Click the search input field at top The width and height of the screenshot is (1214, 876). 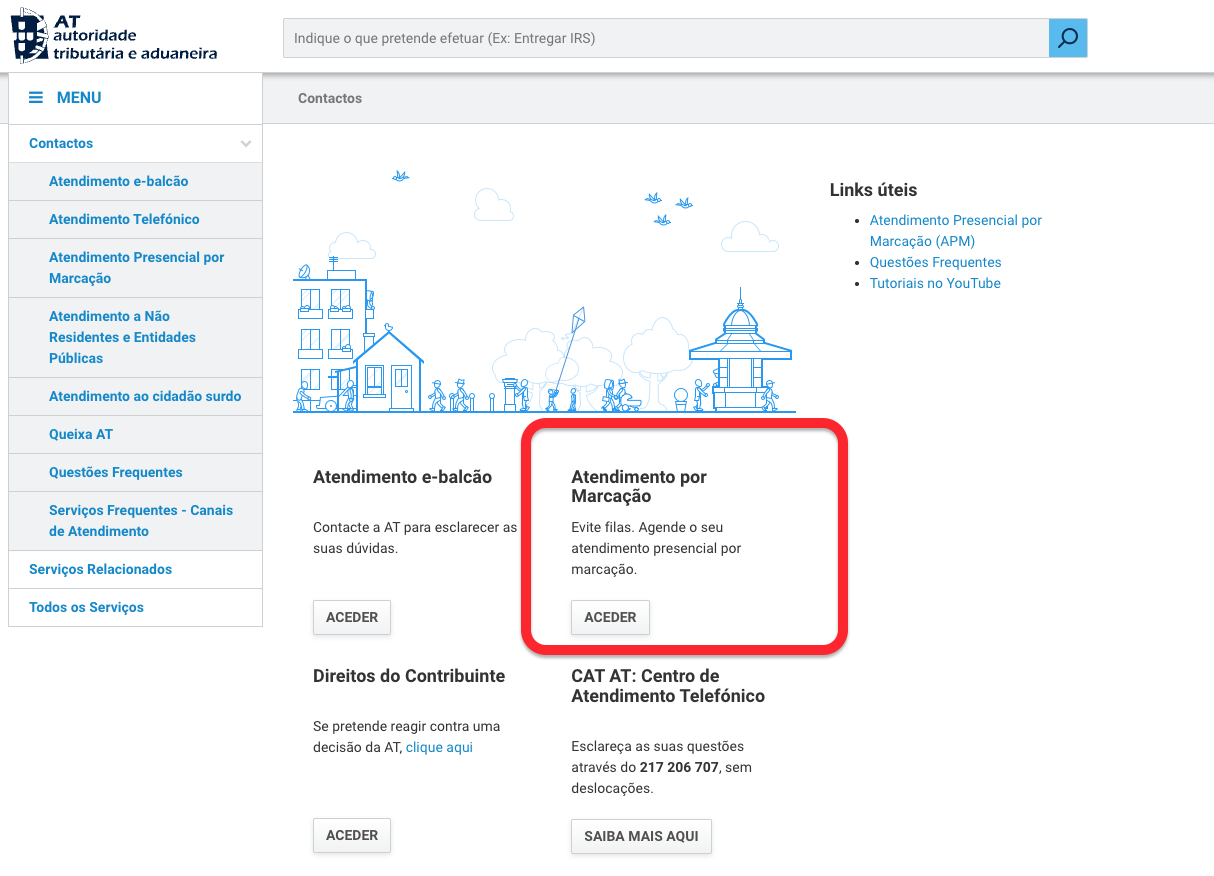pyautogui.click(x=660, y=38)
